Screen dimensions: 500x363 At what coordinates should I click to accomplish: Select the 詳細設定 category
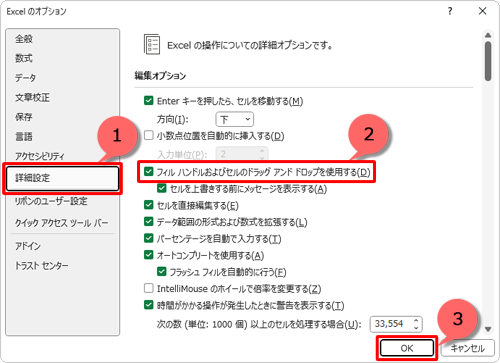coord(62,178)
